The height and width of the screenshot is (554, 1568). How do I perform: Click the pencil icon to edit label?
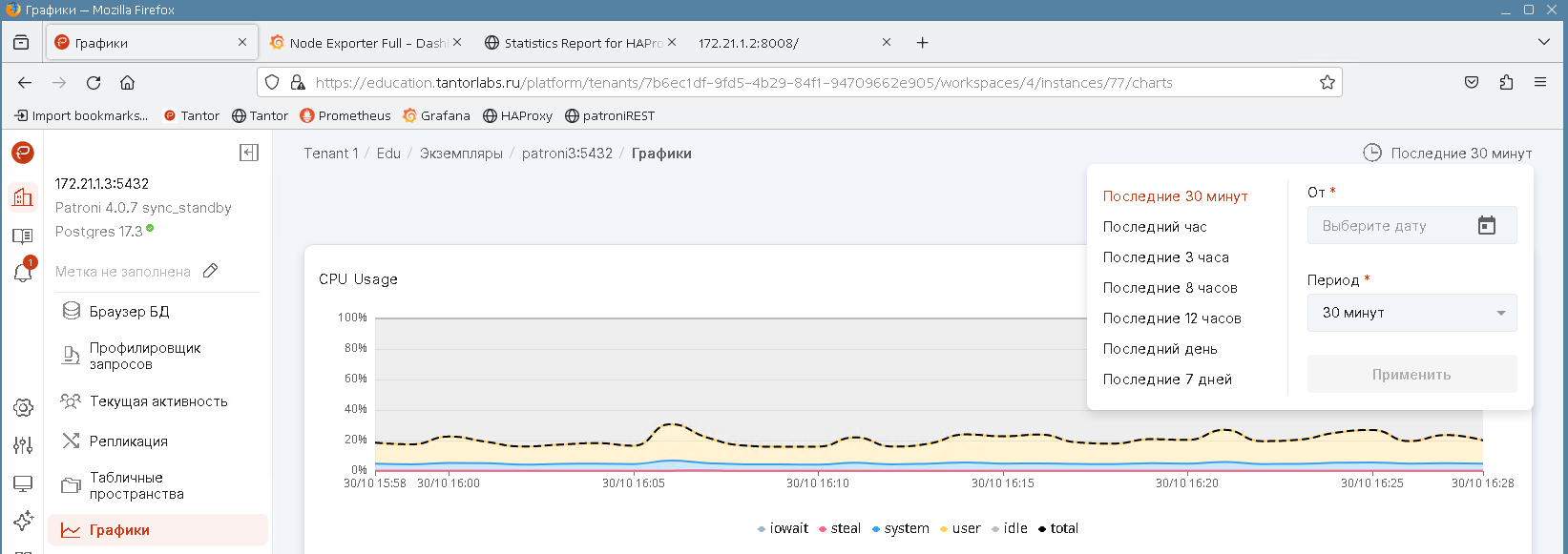point(211,271)
